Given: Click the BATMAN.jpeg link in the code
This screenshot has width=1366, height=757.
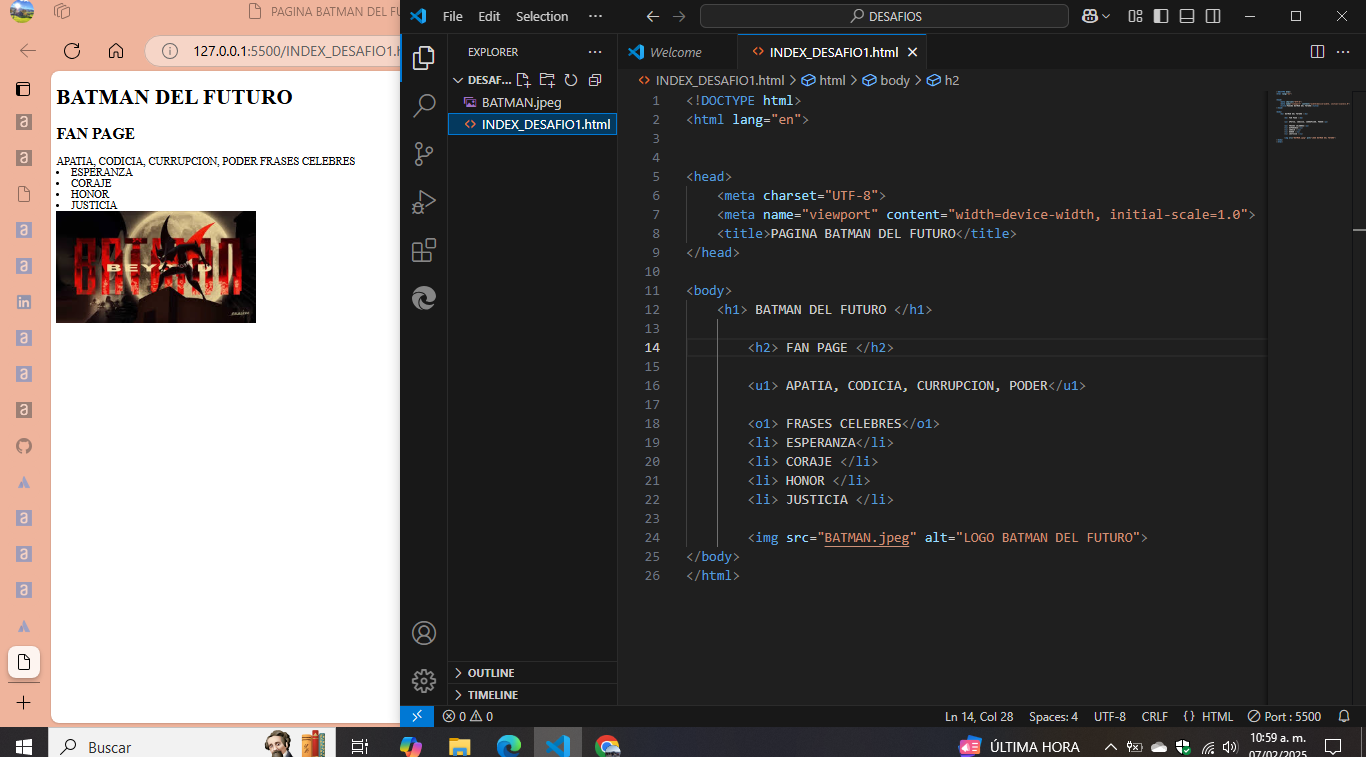Looking at the screenshot, I should point(866,538).
